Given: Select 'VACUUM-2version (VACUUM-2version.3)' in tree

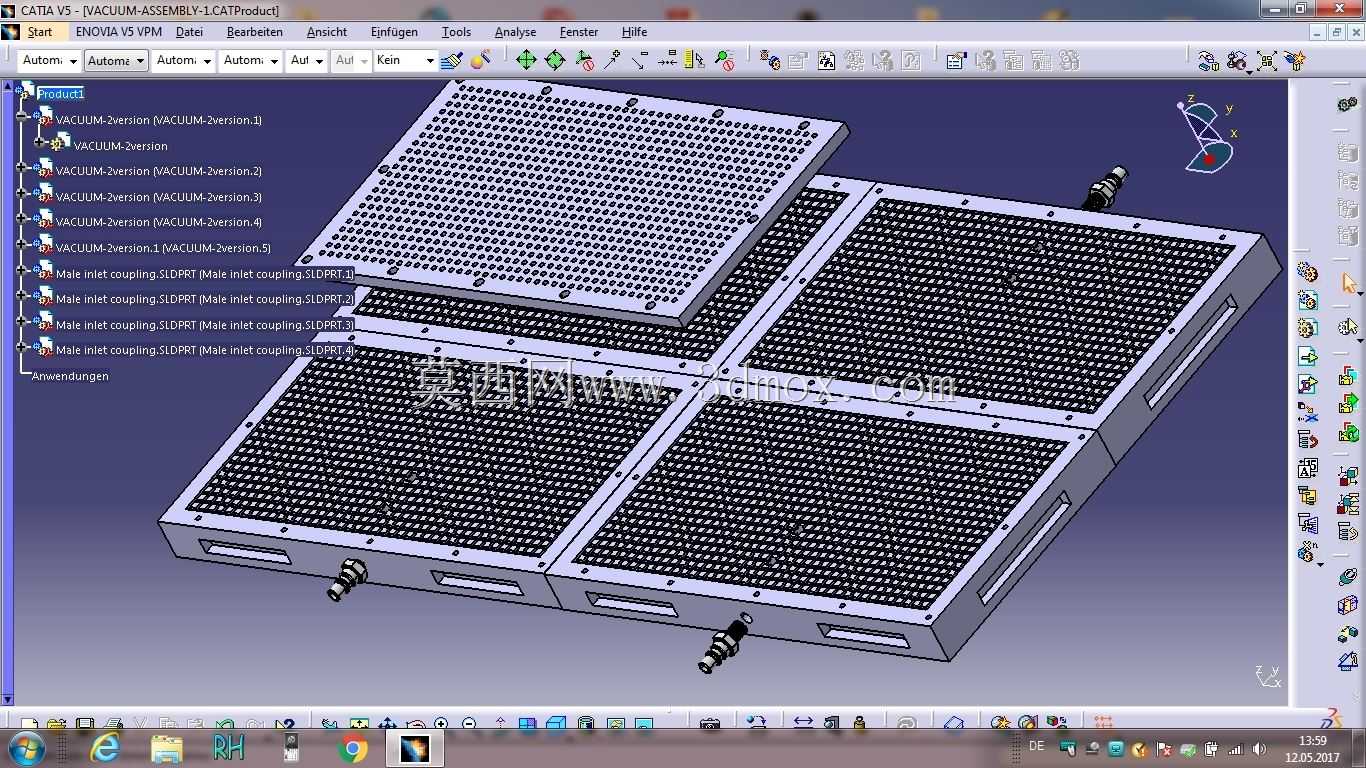Looking at the screenshot, I should click(159, 197).
